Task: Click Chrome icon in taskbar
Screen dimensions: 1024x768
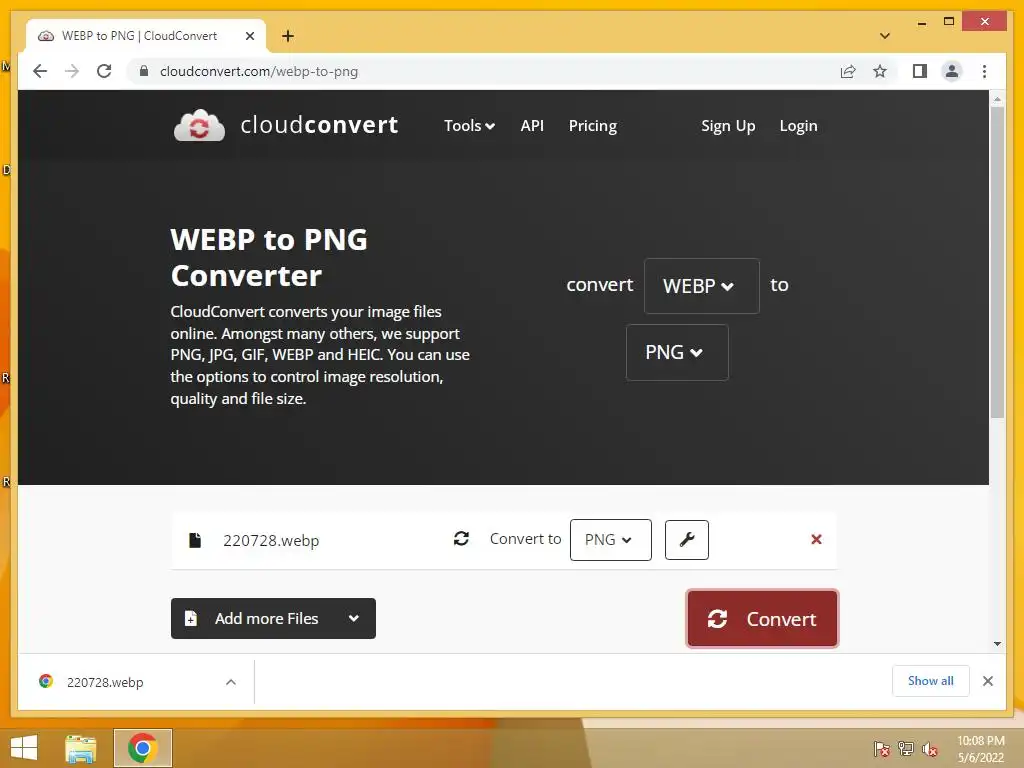Action: click(x=142, y=748)
